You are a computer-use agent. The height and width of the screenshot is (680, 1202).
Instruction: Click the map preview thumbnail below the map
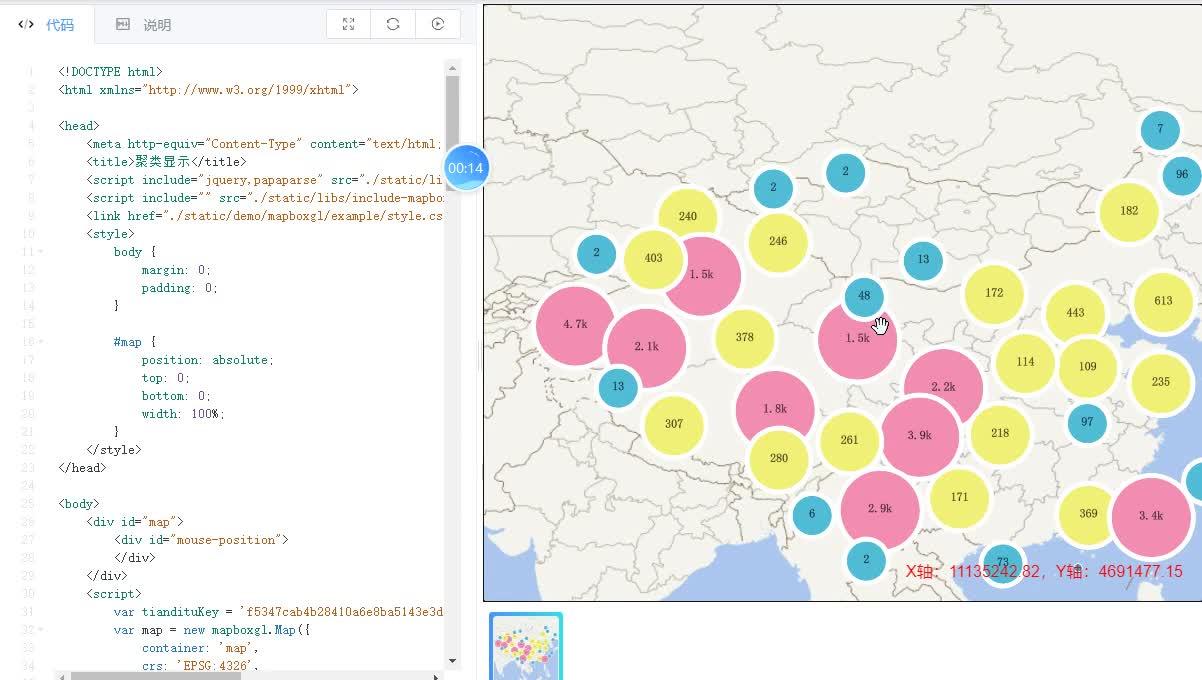point(526,646)
